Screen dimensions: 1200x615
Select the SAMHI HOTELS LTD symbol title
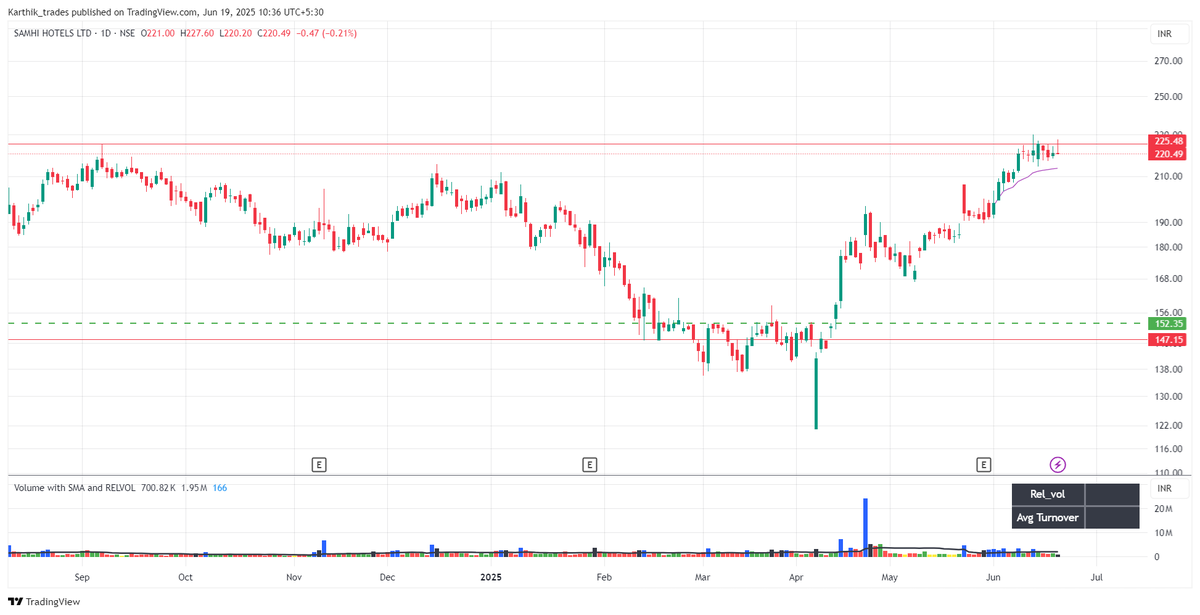(53, 33)
